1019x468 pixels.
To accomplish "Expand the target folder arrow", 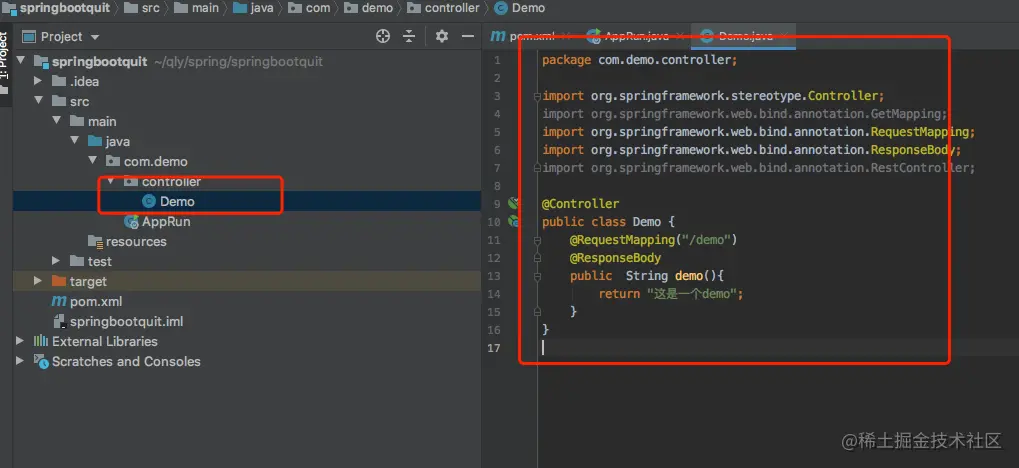I will [38, 281].
